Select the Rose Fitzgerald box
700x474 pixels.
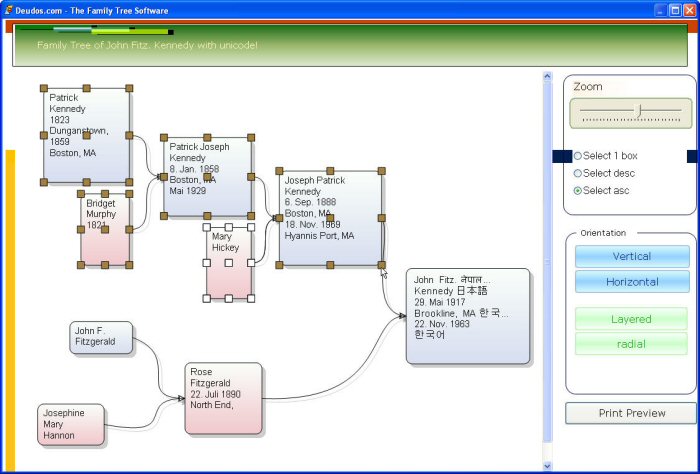(223, 398)
